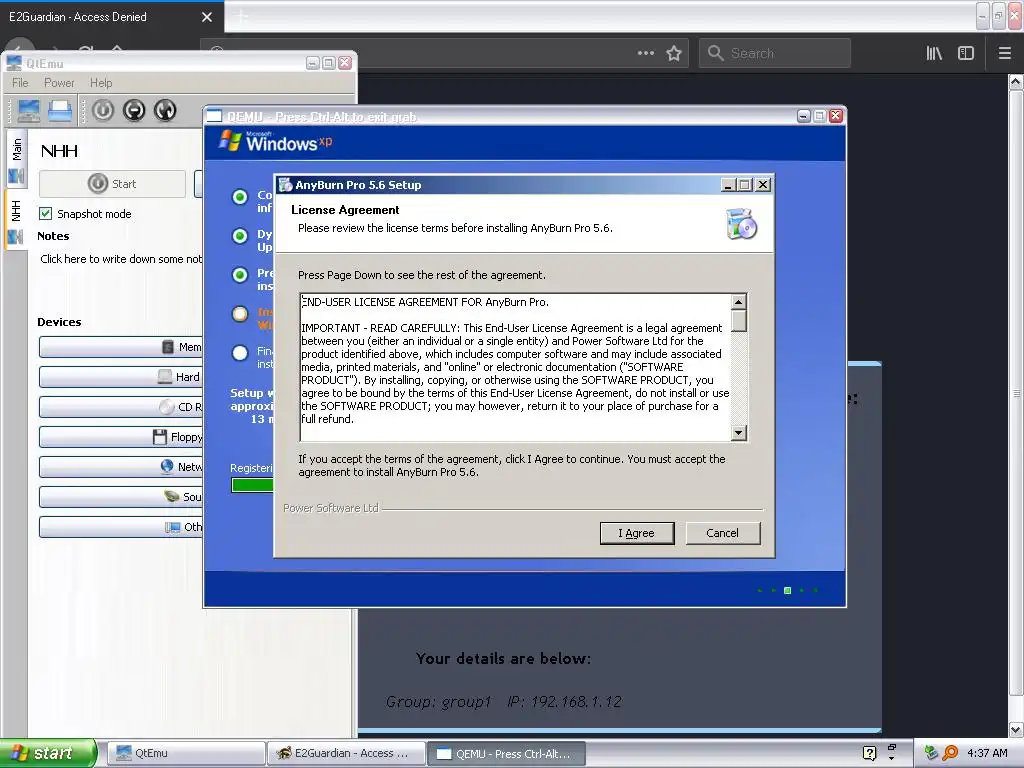Click the E2Guardian taskbar button
Viewport: 1024px width, 768px height.
click(346, 753)
